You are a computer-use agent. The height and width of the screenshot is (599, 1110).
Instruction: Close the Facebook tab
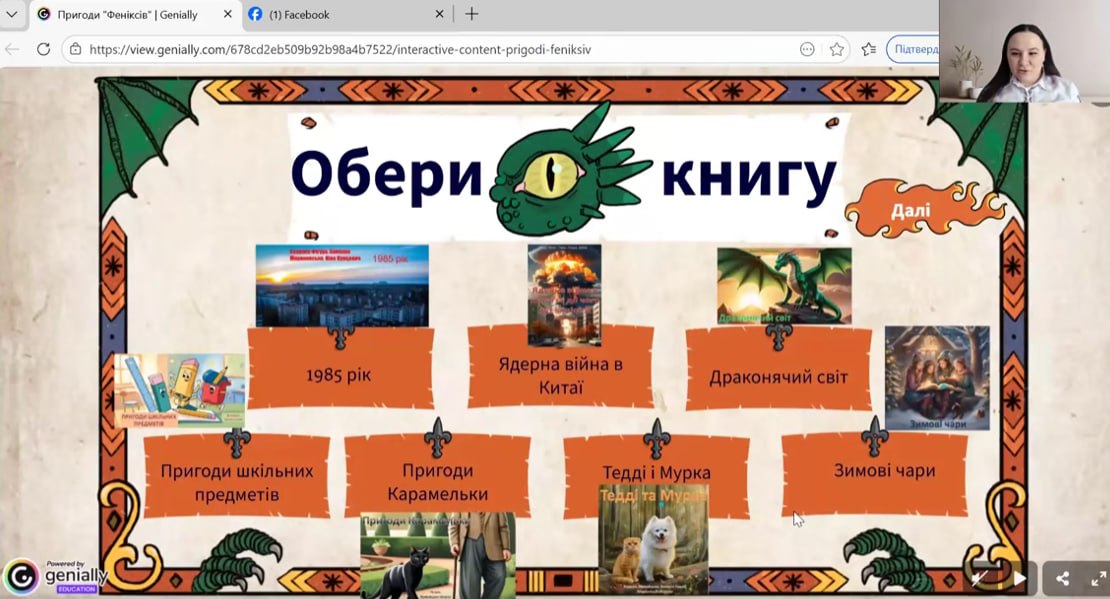441,15
